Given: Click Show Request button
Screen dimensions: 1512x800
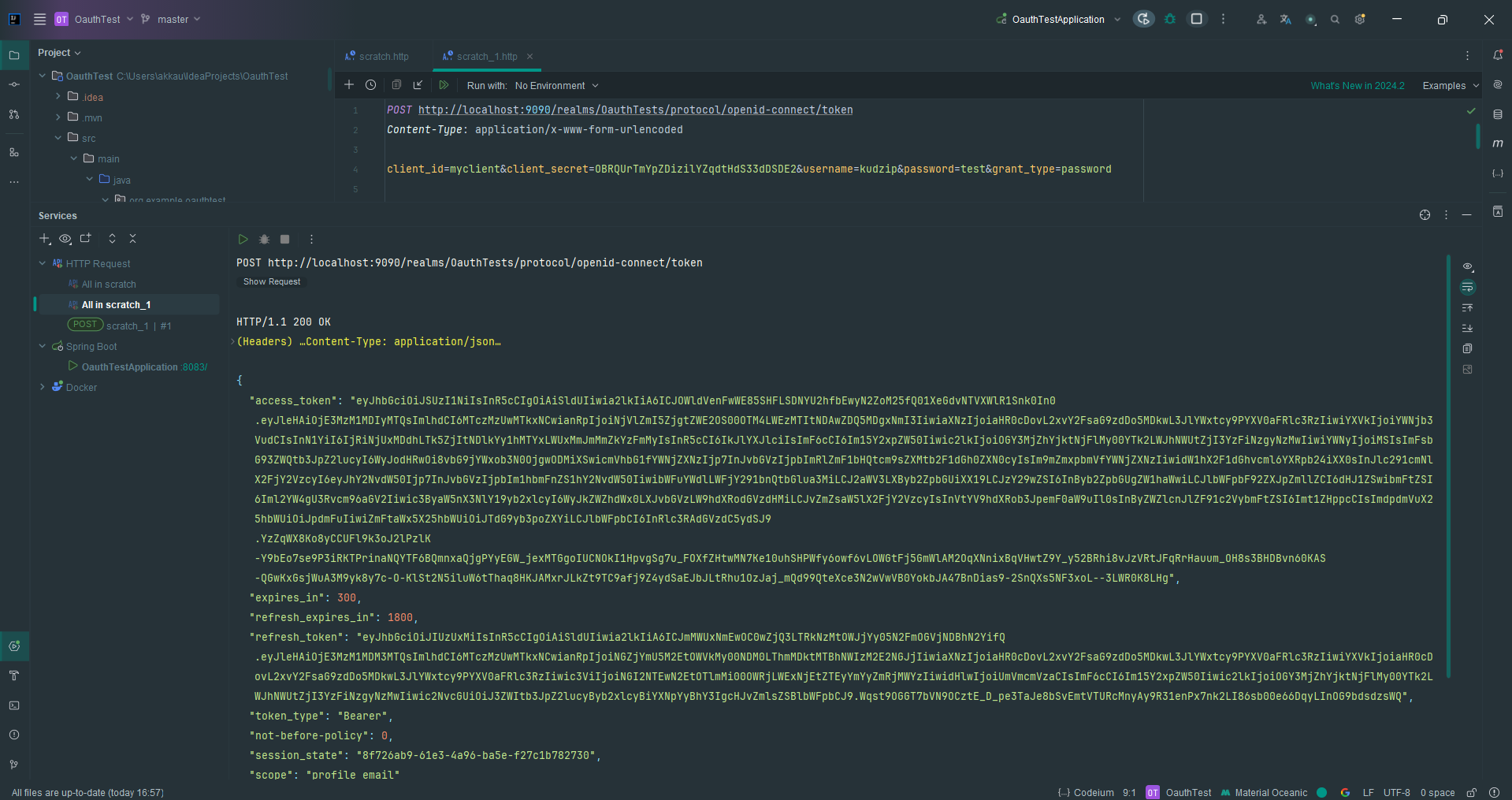Looking at the screenshot, I should (x=272, y=281).
